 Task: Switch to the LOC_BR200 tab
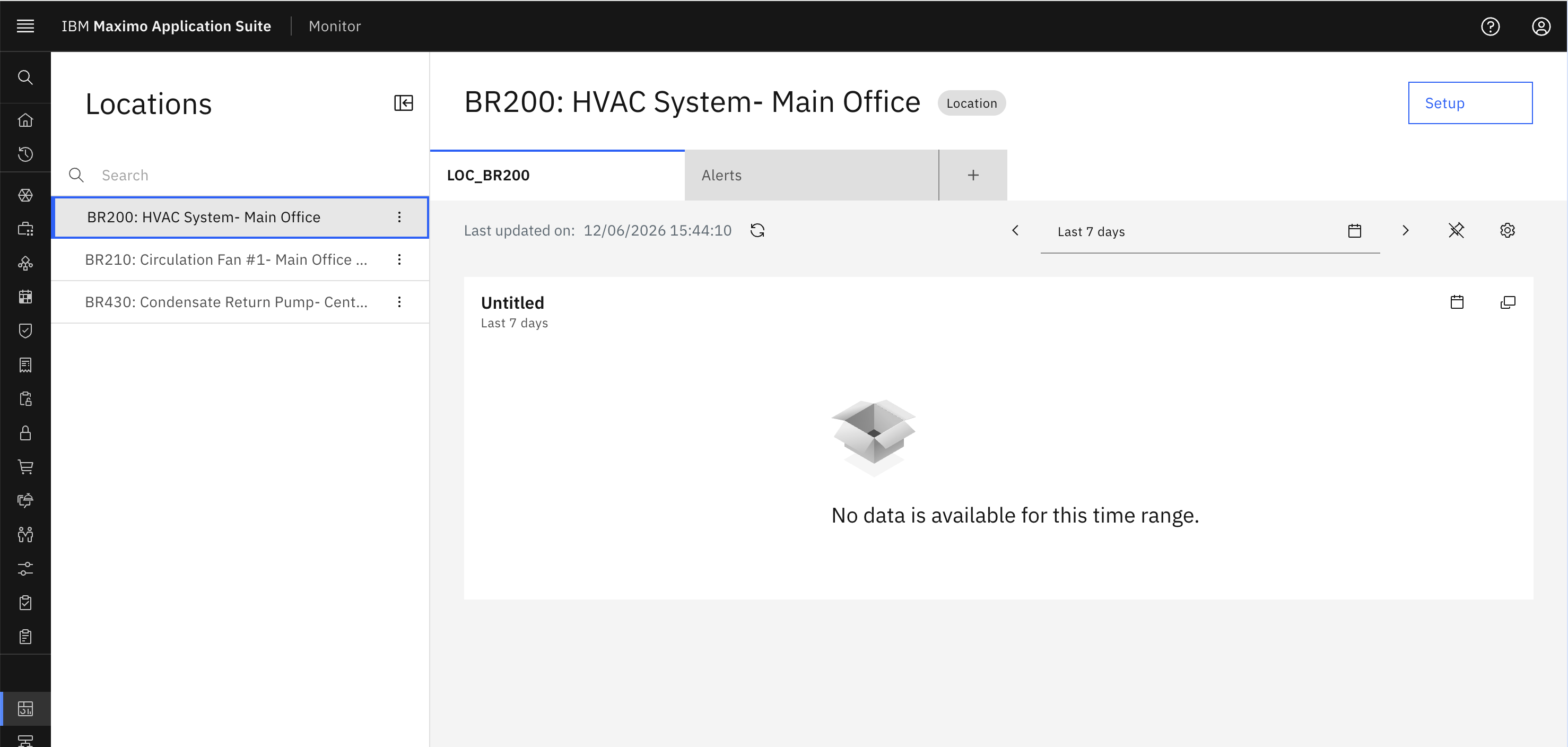click(x=557, y=175)
